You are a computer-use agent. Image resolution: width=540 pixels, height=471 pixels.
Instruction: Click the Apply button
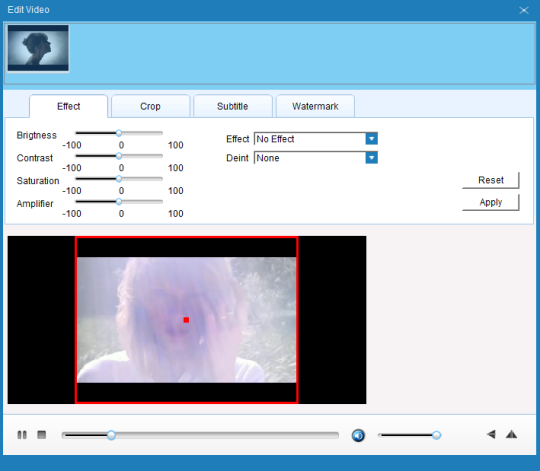(491, 202)
